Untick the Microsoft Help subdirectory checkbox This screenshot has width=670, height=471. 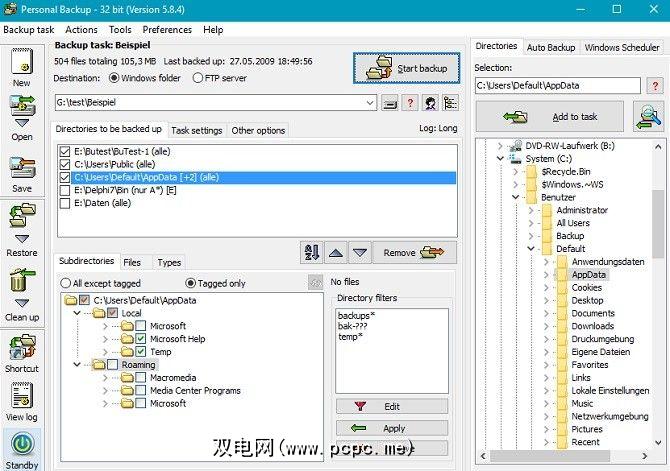click(141, 339)
